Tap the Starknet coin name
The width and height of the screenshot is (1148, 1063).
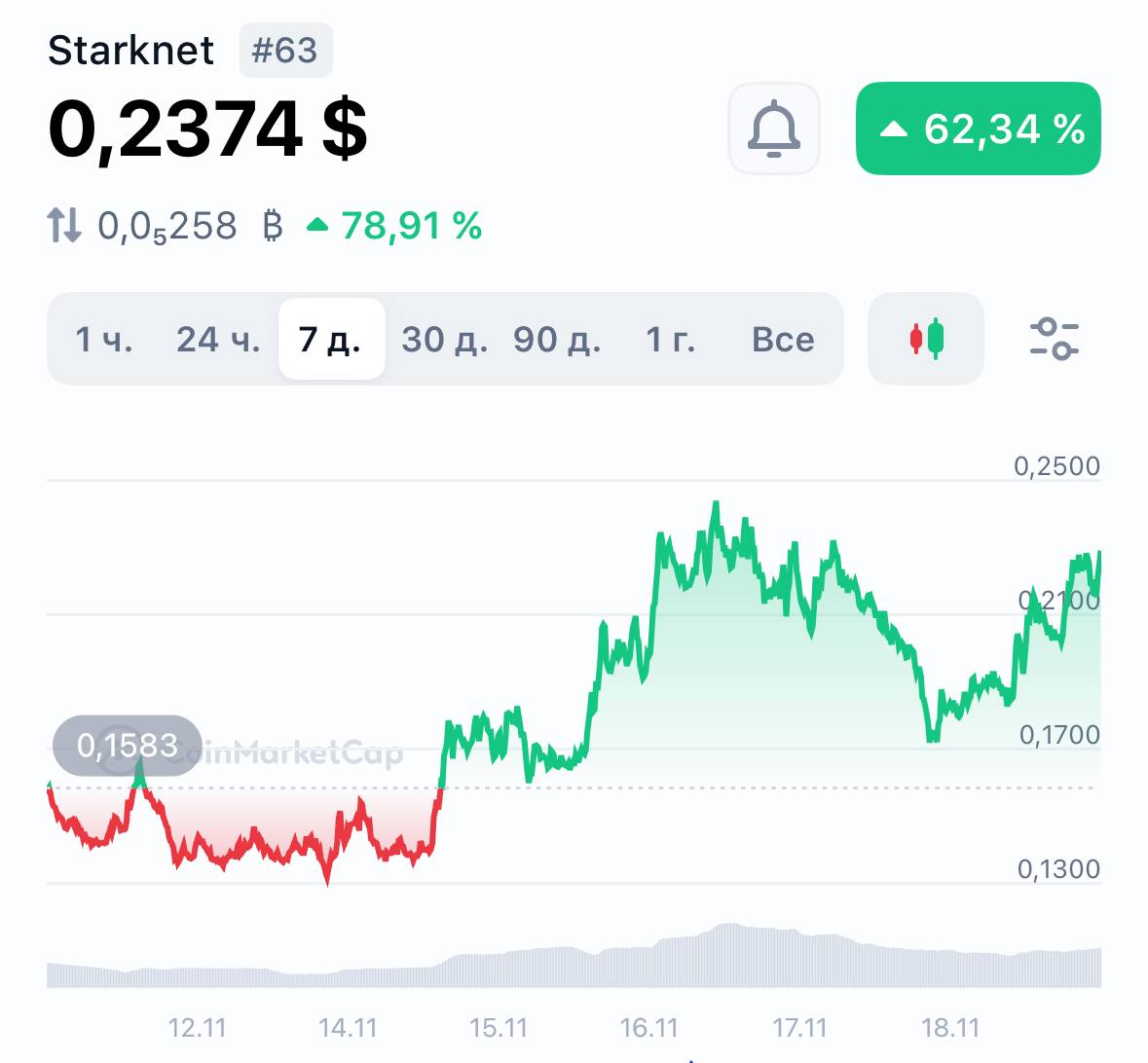(x=130, y=51)
